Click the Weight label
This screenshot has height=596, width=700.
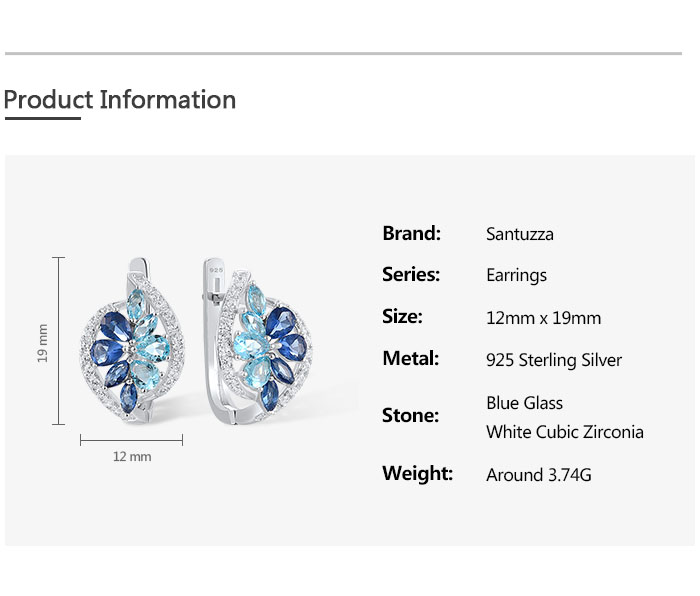[x=417, y=473]
